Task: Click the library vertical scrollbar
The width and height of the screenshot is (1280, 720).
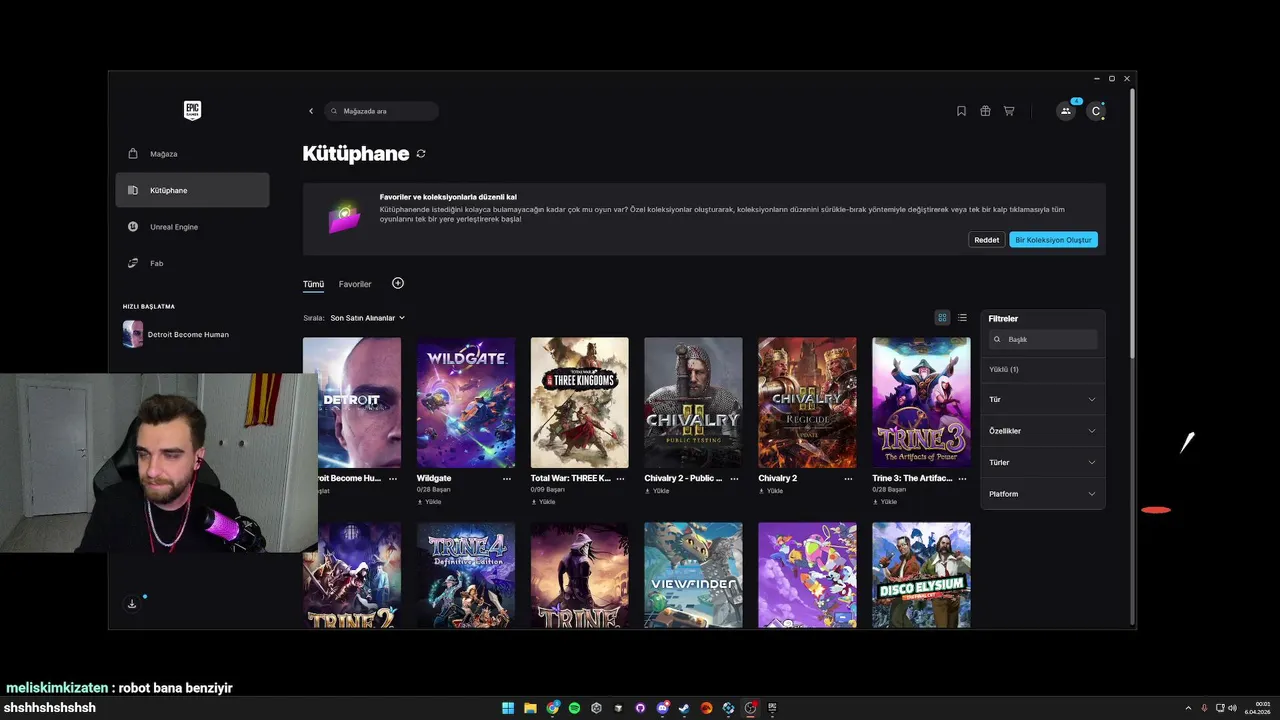Action: 1132,223
